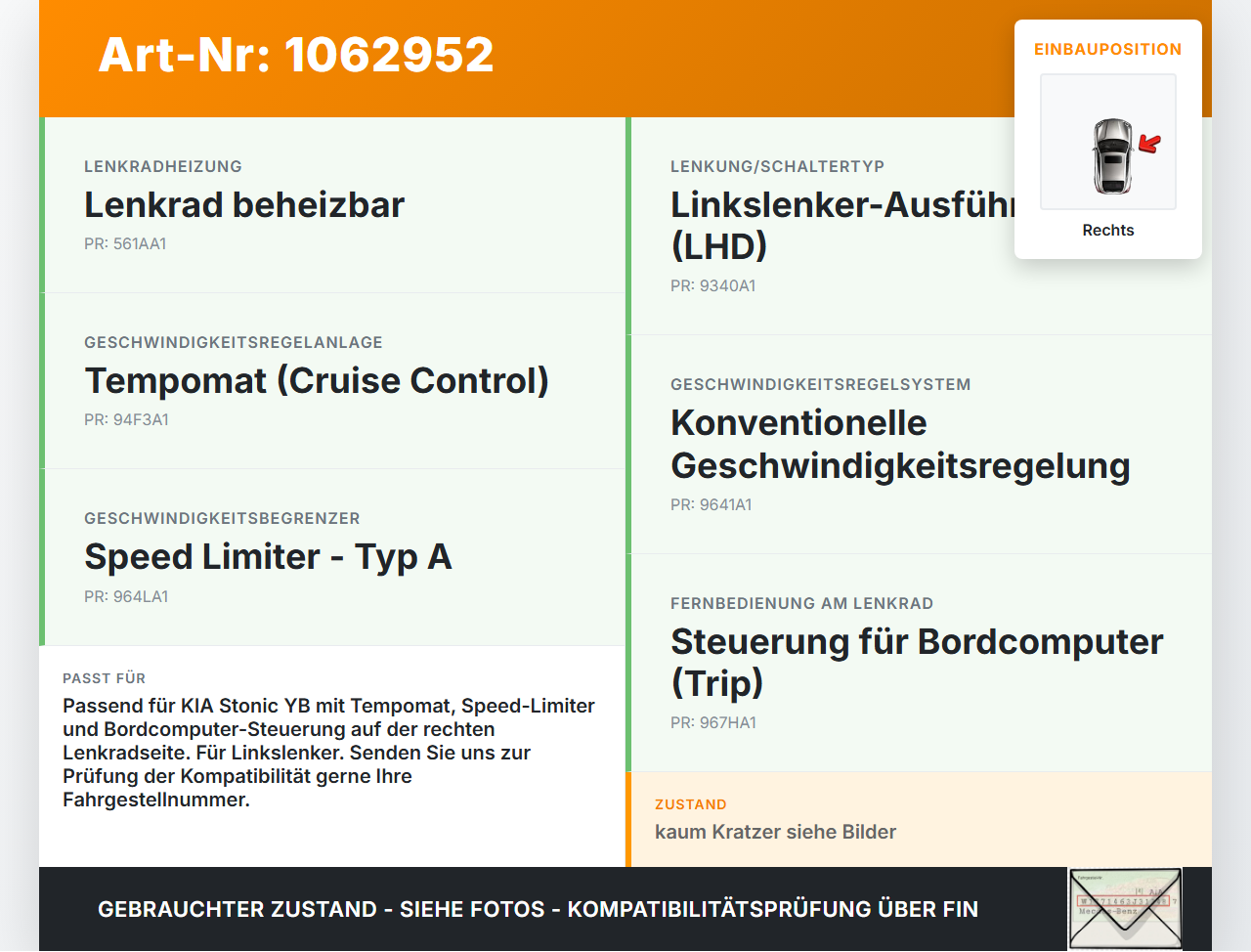The width and height of the screenshot is (1251, 952).
Task: Click the FERNBEDIENUNG AM LENKRAD label
Action: tap(801, 603)
